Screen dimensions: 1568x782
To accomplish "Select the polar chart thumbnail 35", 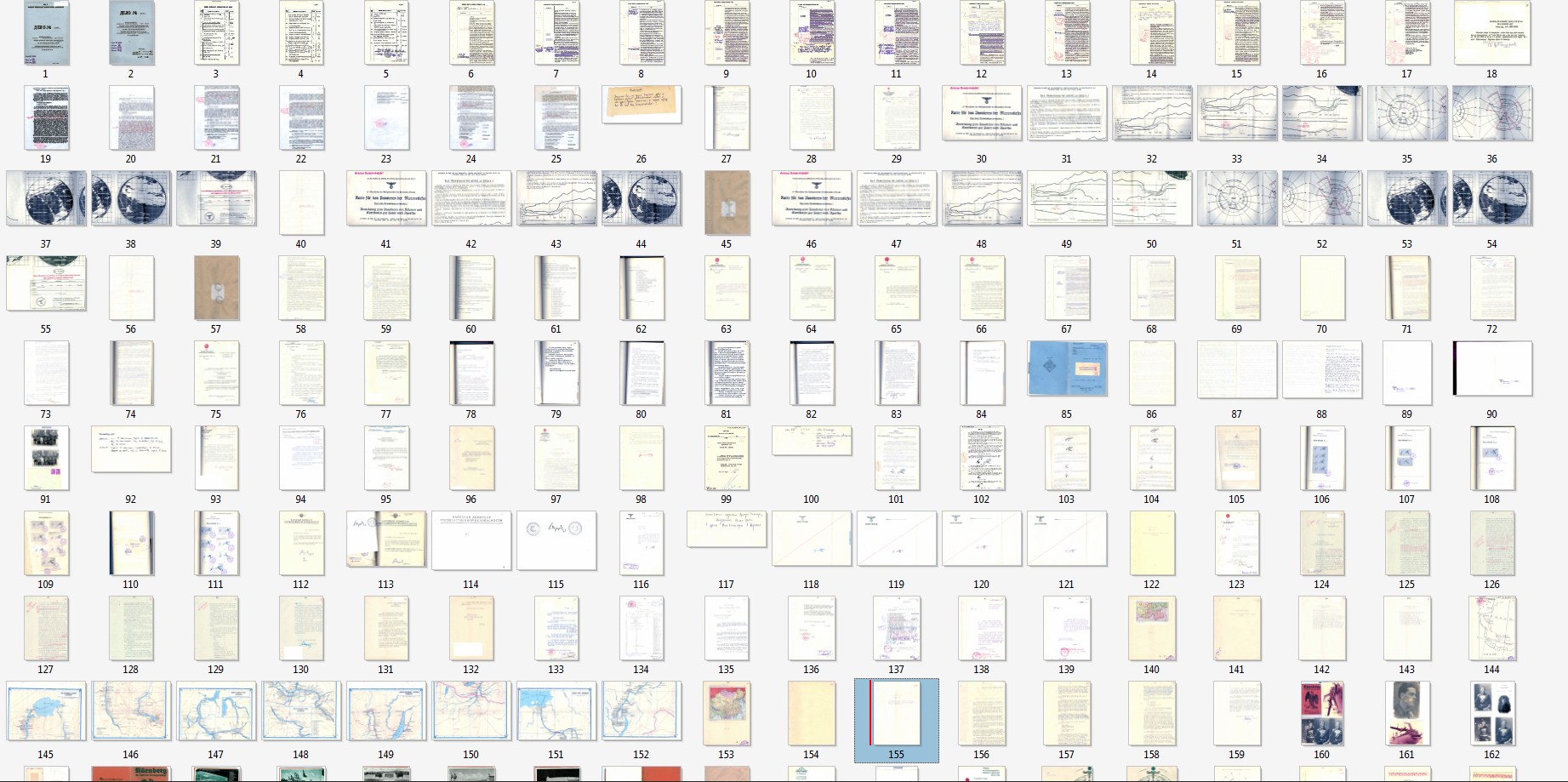I will click(1406, 113).
